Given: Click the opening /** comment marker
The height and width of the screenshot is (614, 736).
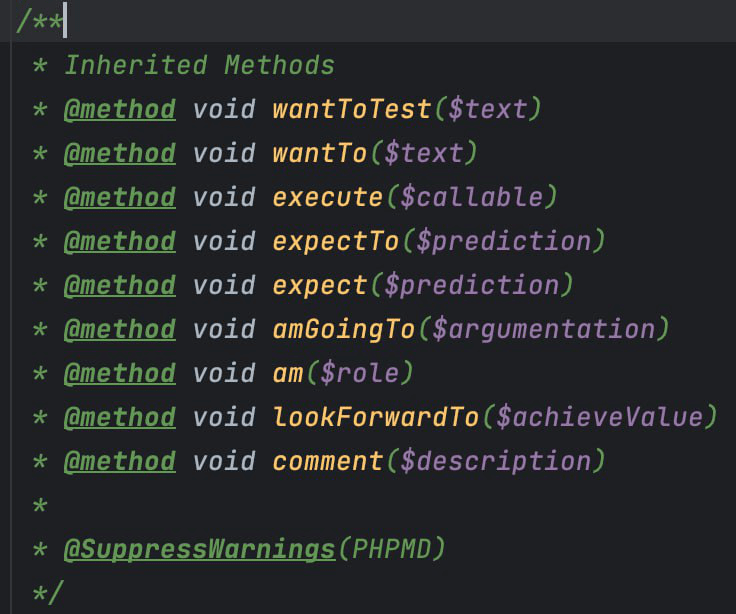Looking at the screenshot, I should pos(35,22).
